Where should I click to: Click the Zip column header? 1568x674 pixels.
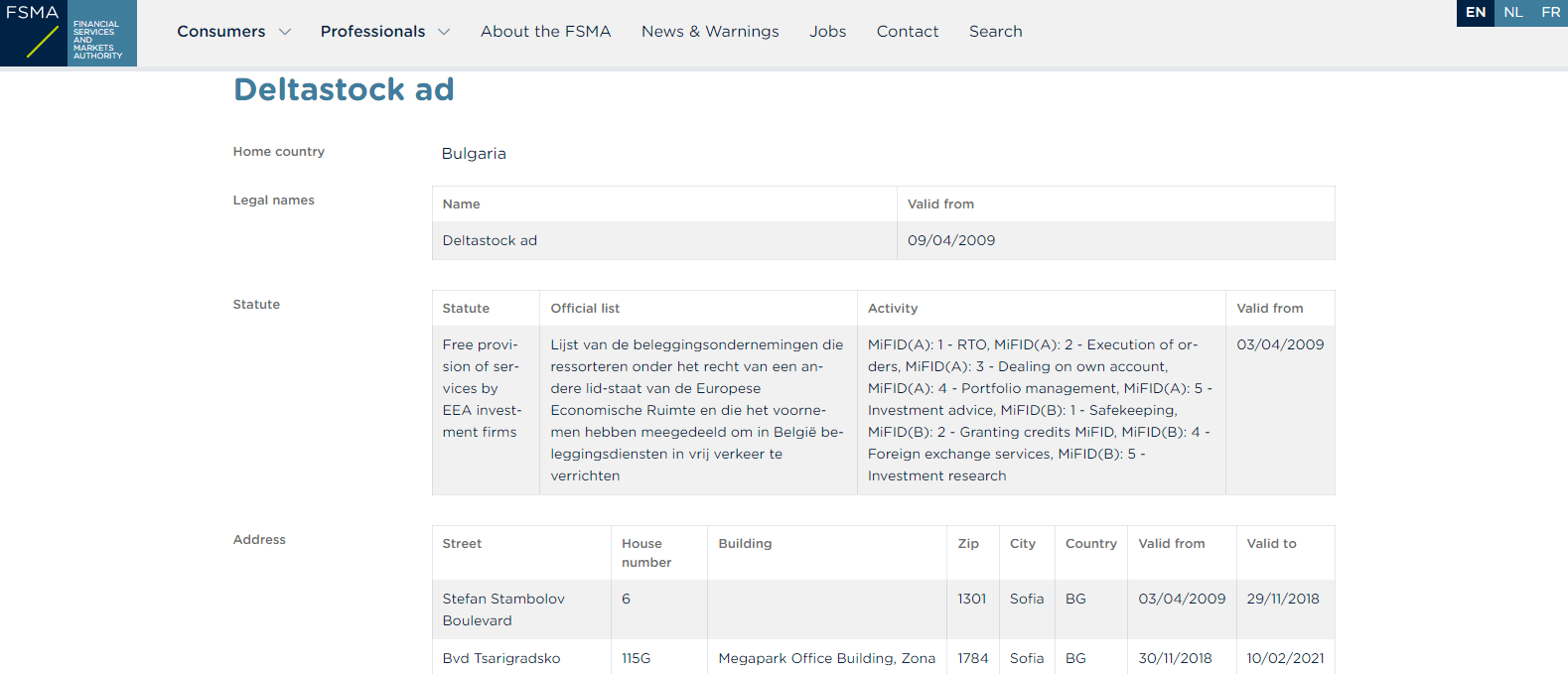coord(973,553)
